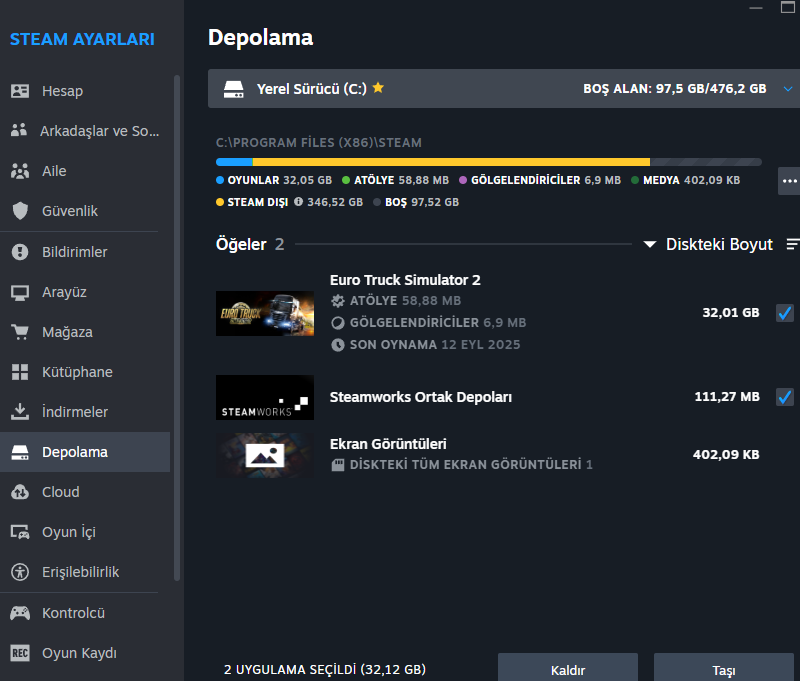Click the SD card icon under Ekran Görüntüleri
The image size is (800, 681).
click(x=338, y=465)
